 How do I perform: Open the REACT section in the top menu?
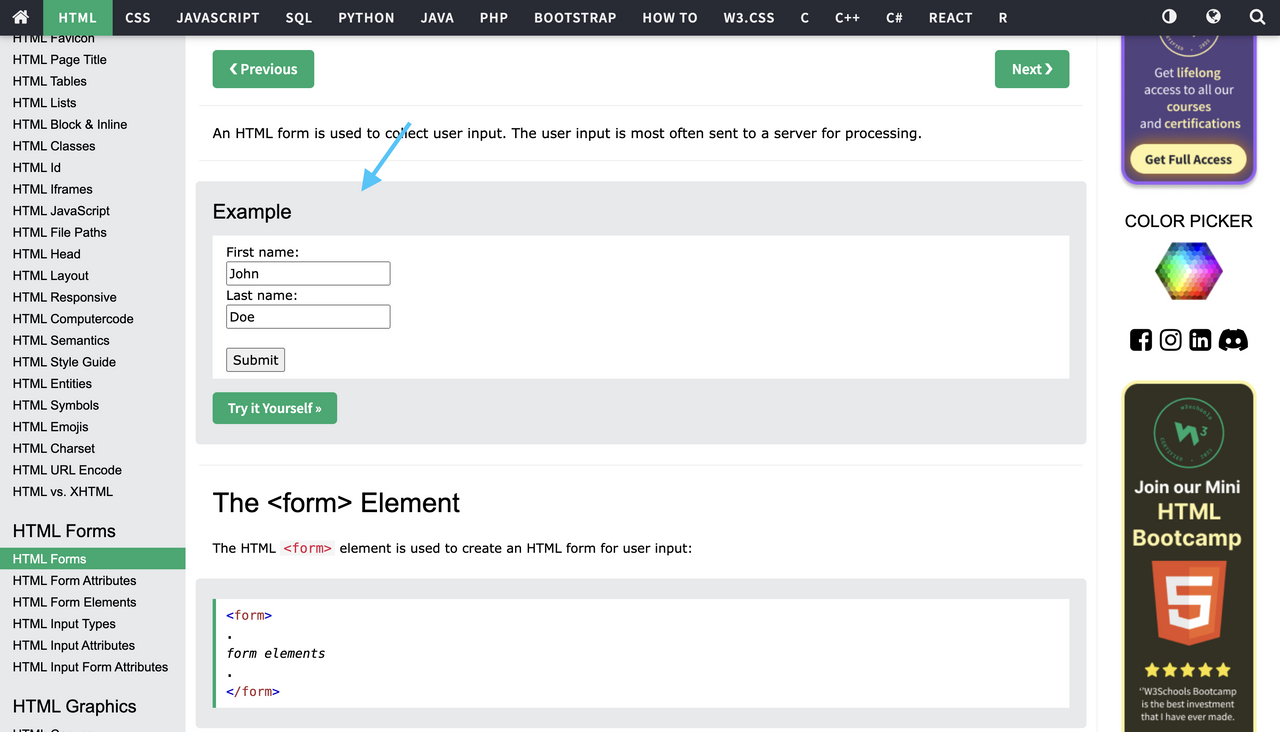click(x=950, y=17)
